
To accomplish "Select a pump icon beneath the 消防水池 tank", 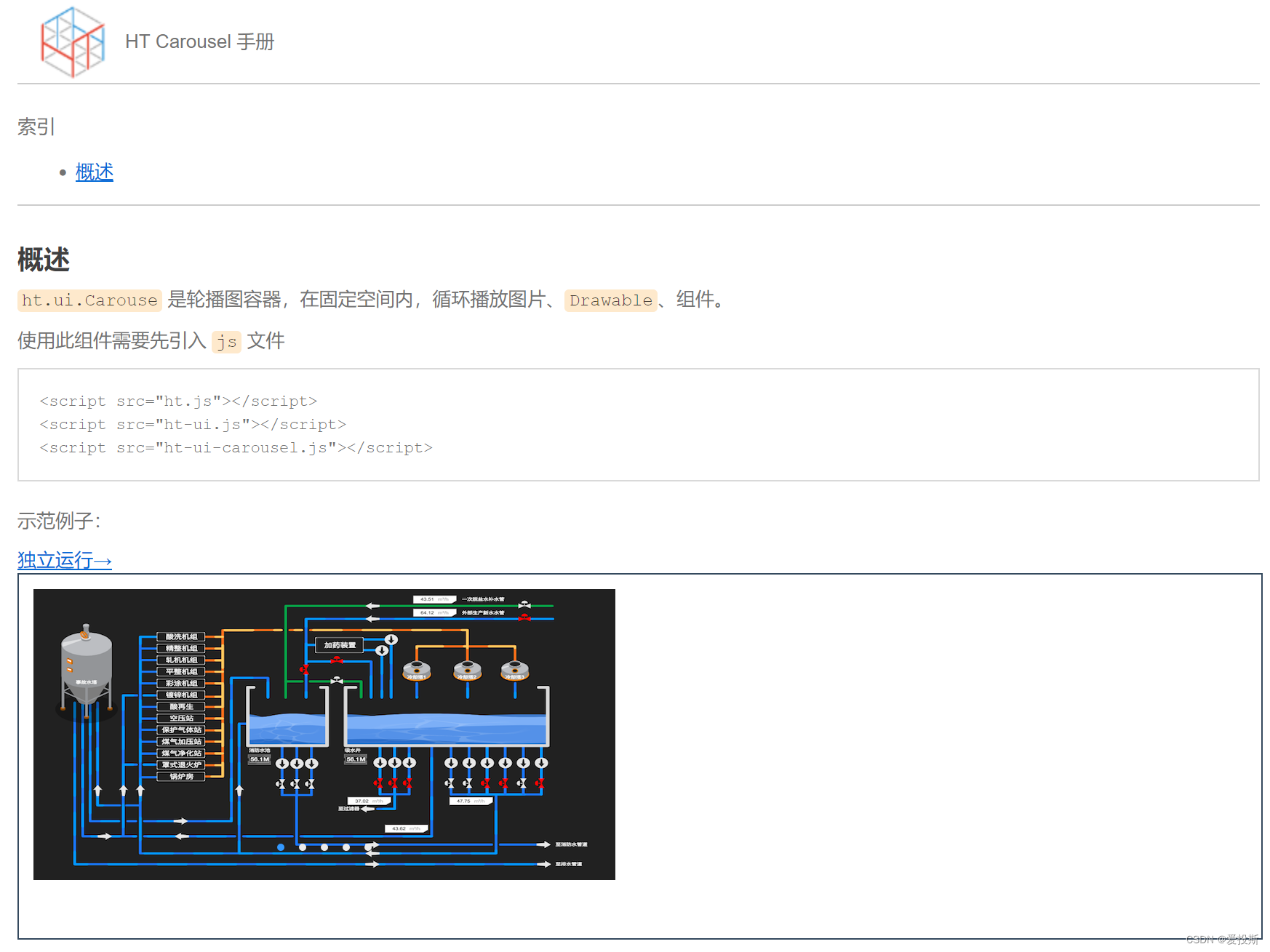I will (281, 764).
